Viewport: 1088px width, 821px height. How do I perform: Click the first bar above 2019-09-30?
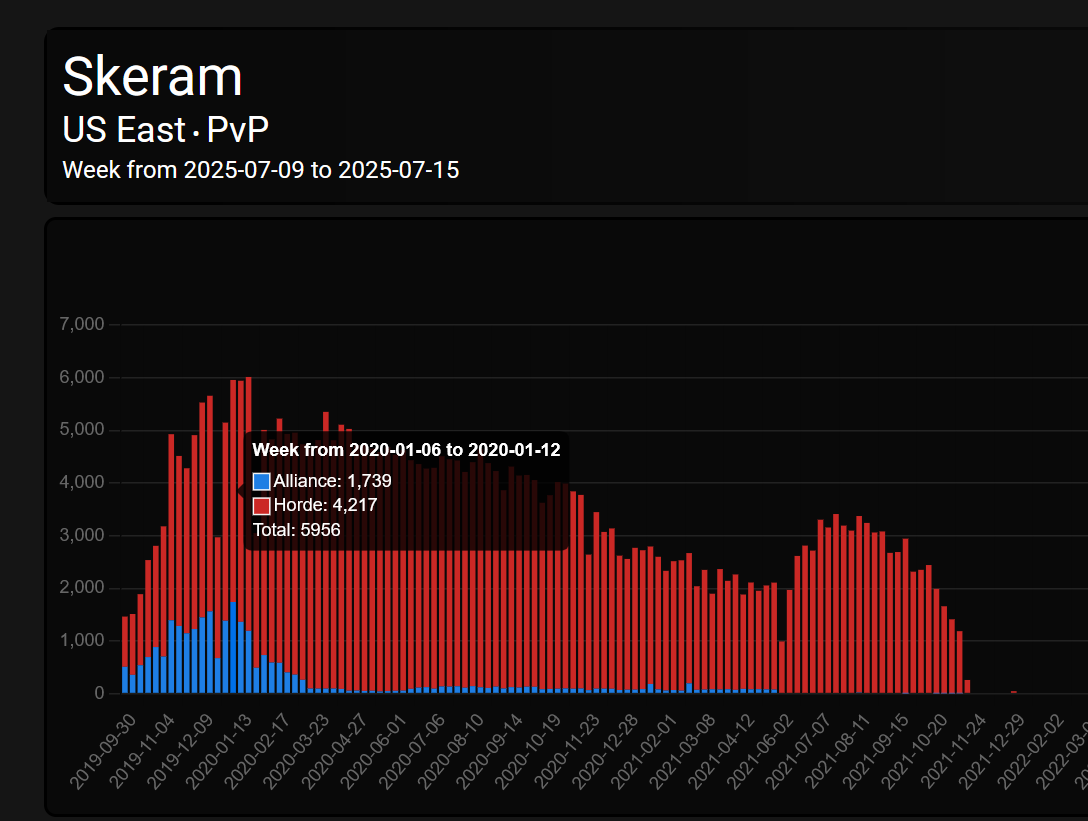click(125, 654)
